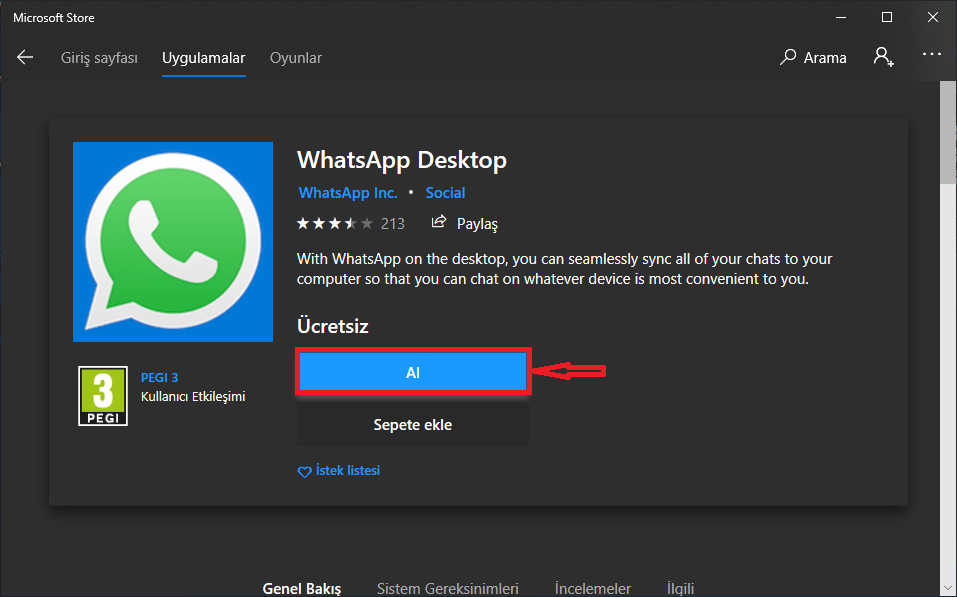
Task: Click the Sepete ekle button
Action: [x=413, y=425]
